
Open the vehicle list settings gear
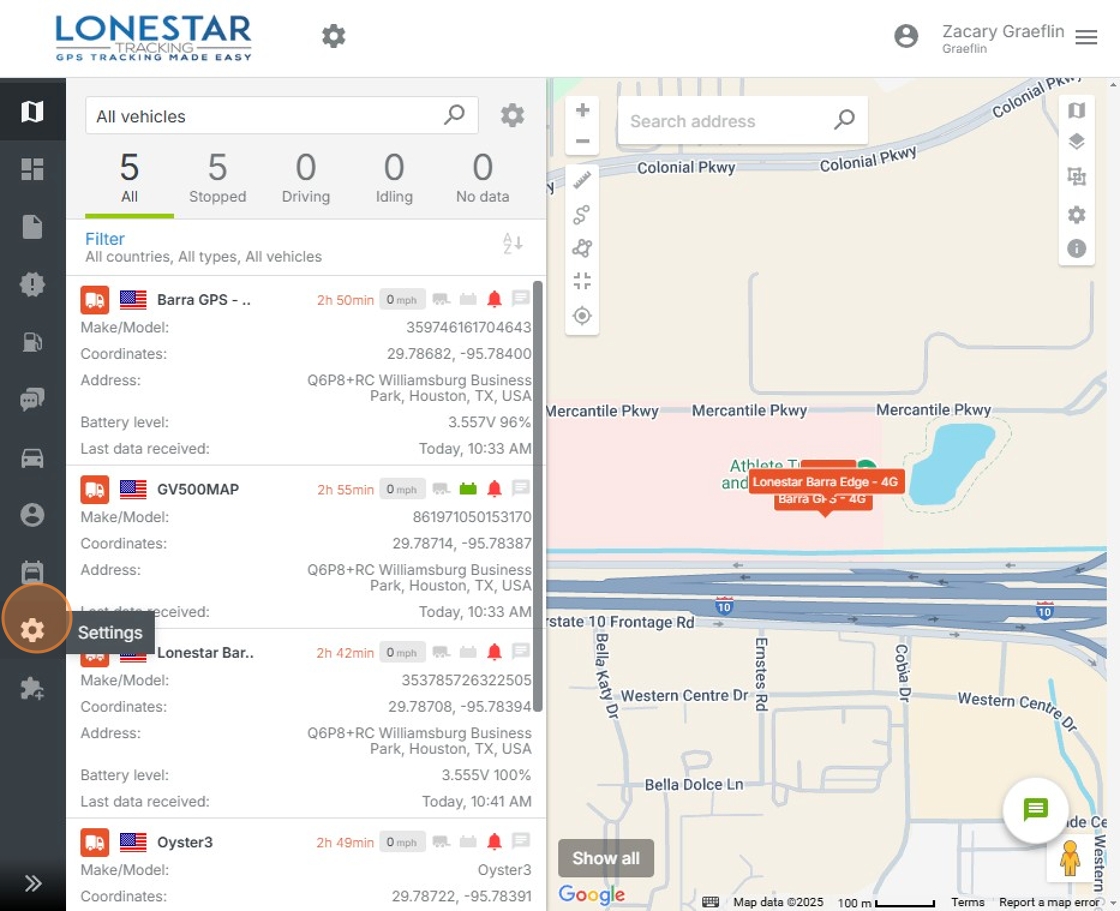(x=512, y=115)
